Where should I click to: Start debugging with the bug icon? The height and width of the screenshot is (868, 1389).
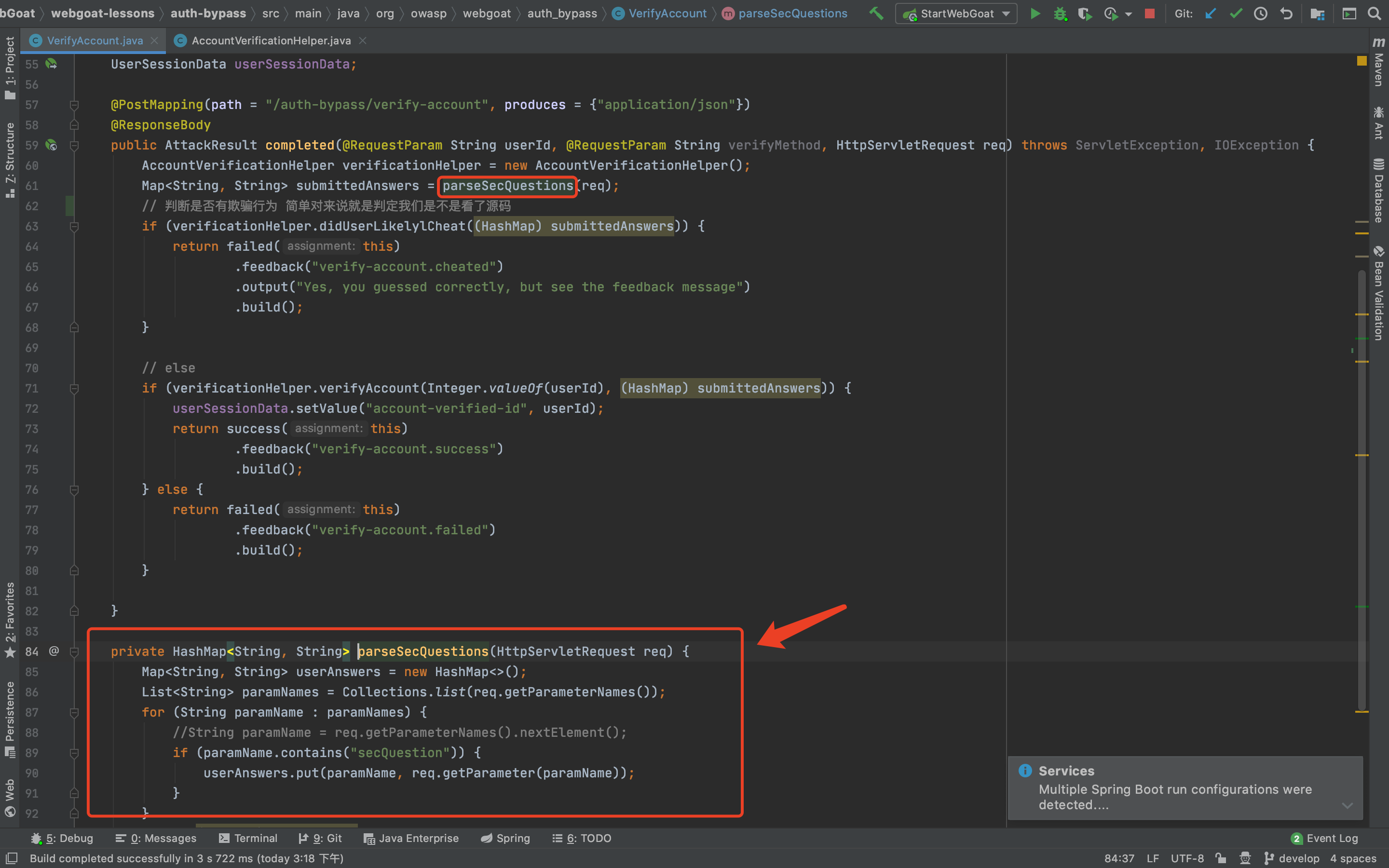[1060, 13]
